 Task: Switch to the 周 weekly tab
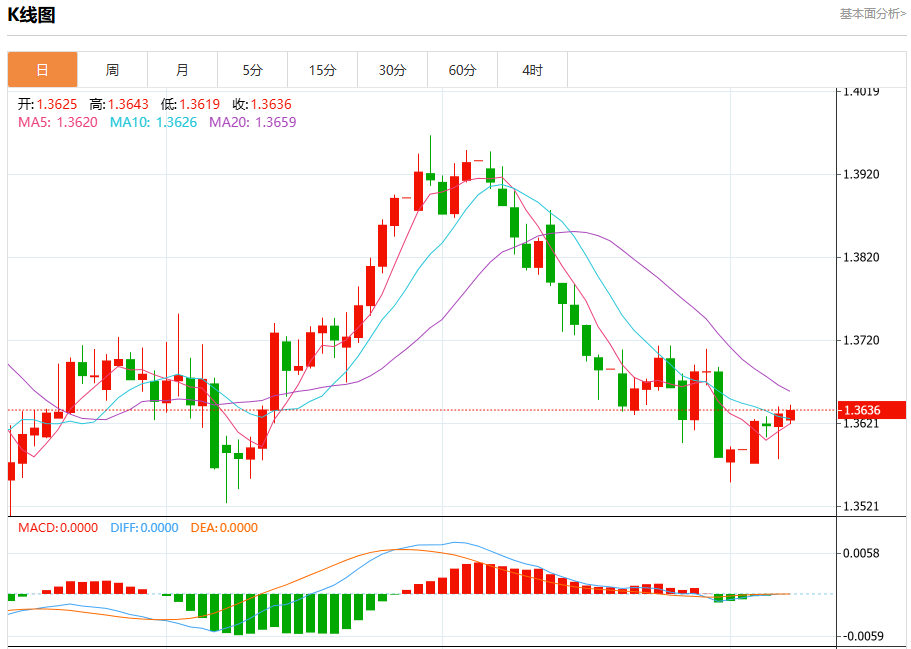tap(112, 70)
